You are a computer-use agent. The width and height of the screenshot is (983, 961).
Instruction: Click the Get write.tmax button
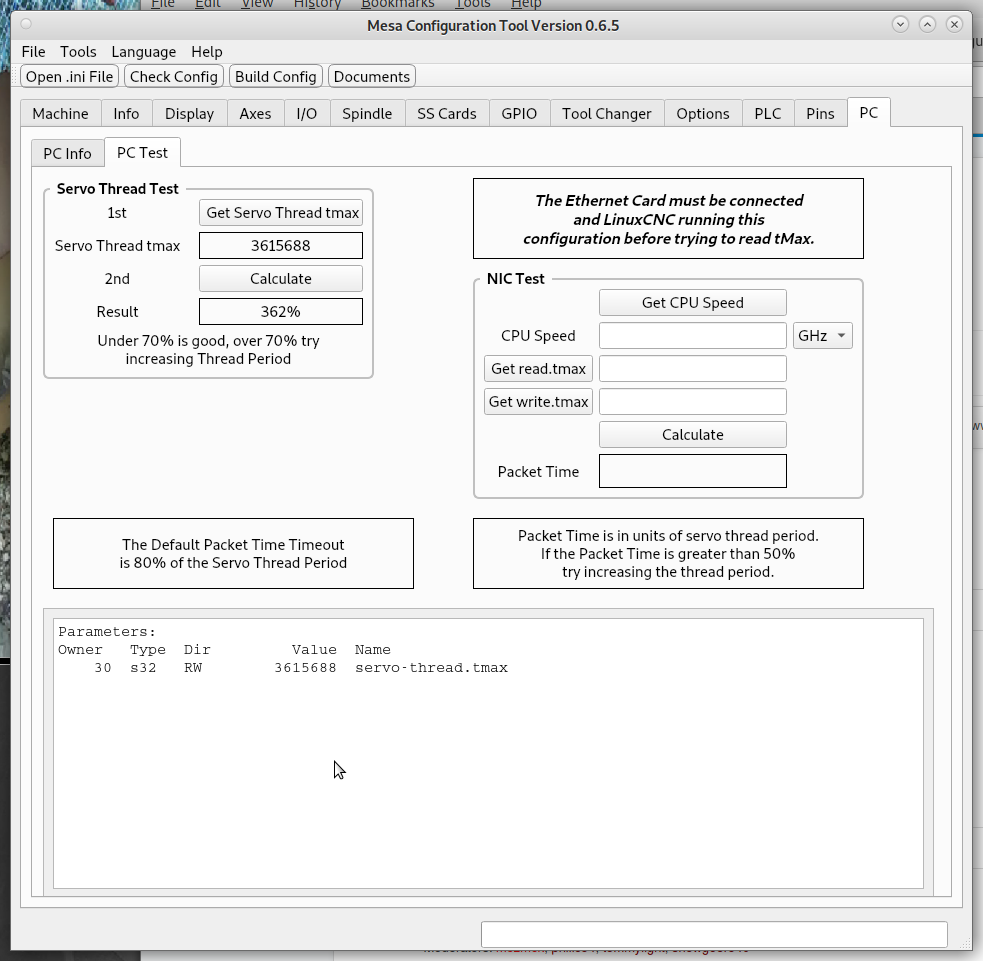539,402
